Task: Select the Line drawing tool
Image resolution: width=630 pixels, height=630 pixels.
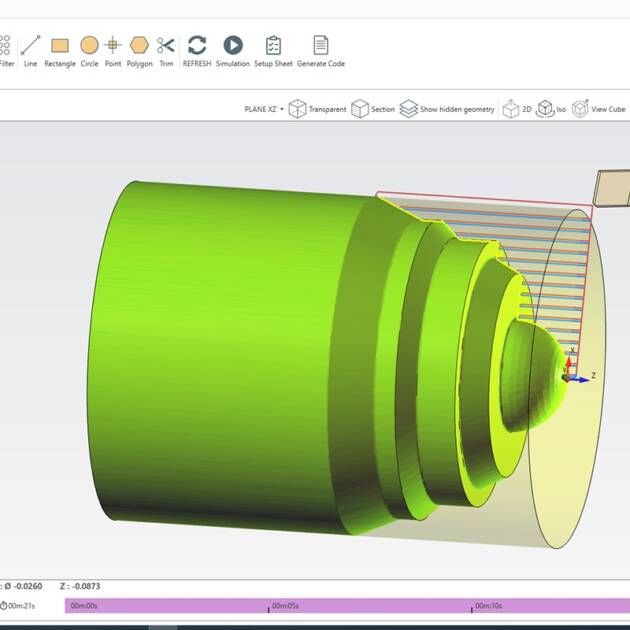Action: tap(30, 46)
